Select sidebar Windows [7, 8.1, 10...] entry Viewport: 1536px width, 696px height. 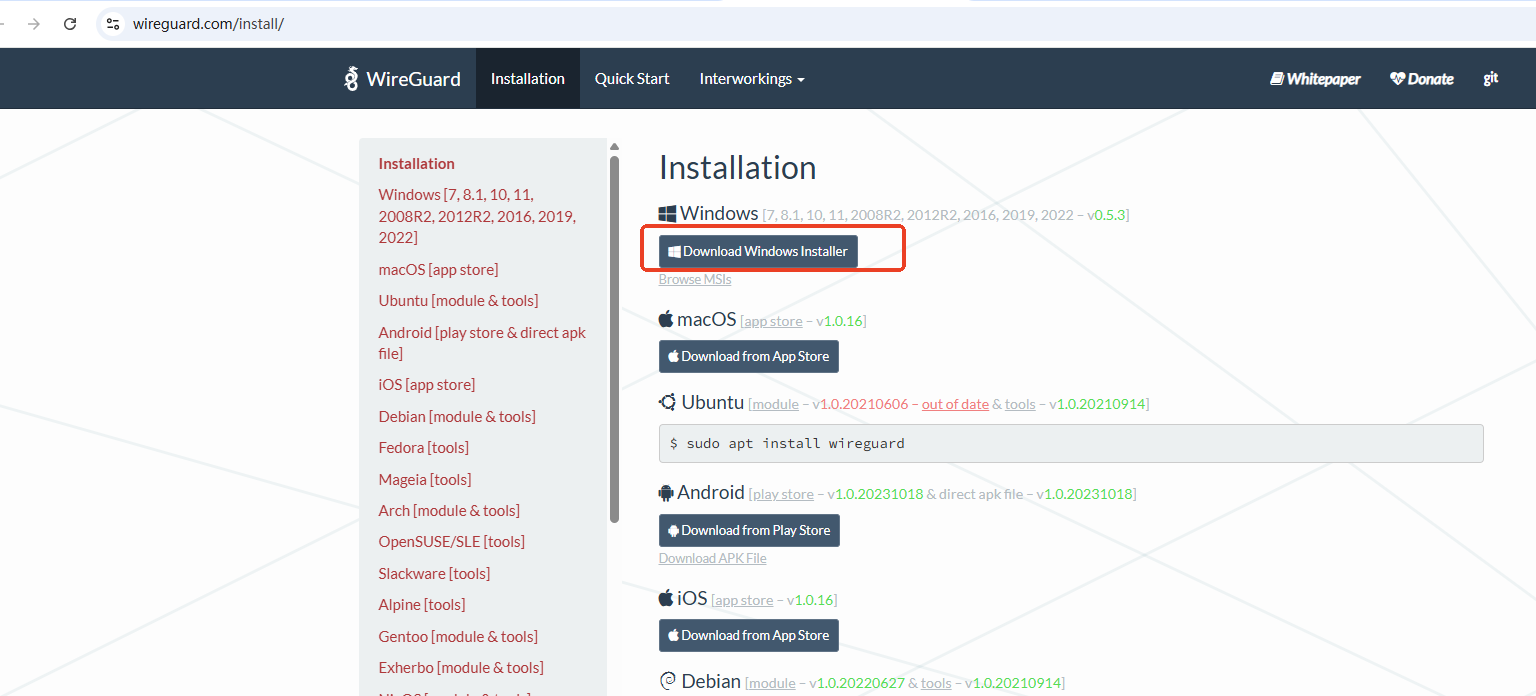[x=477, y=216]
